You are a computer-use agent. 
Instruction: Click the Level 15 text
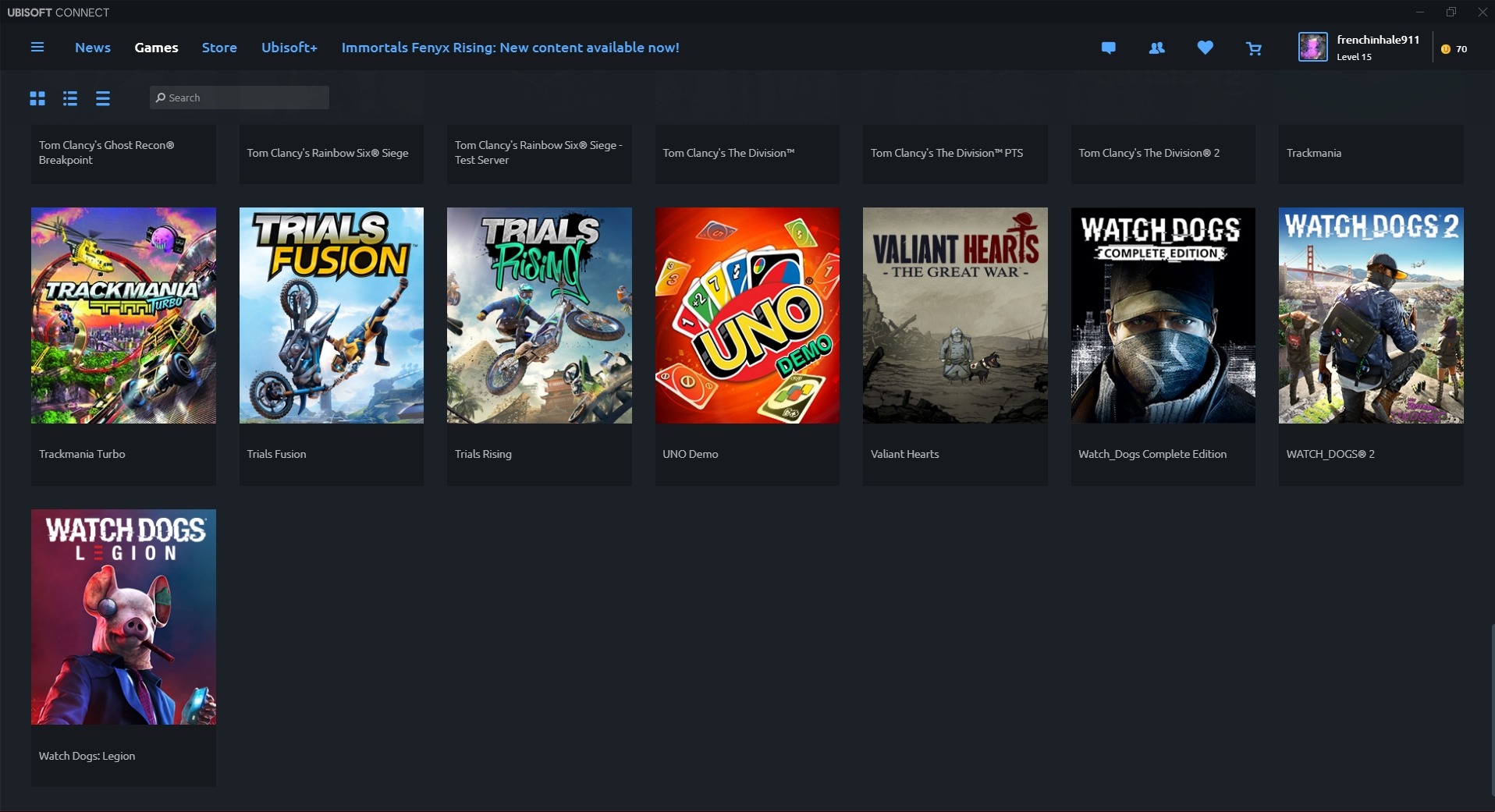1354,57
